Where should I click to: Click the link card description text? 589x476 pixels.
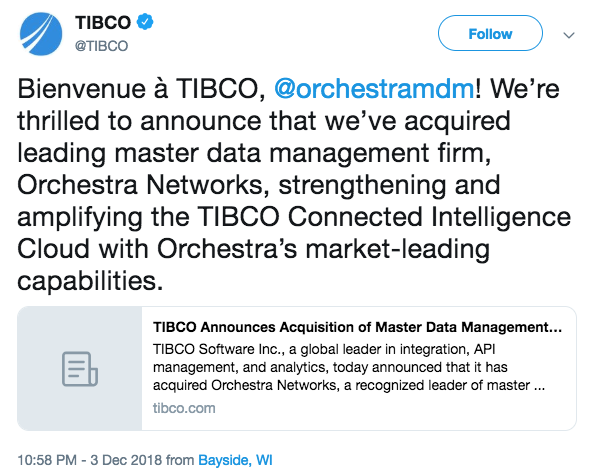pyautogui.click(x=349, y=367)
